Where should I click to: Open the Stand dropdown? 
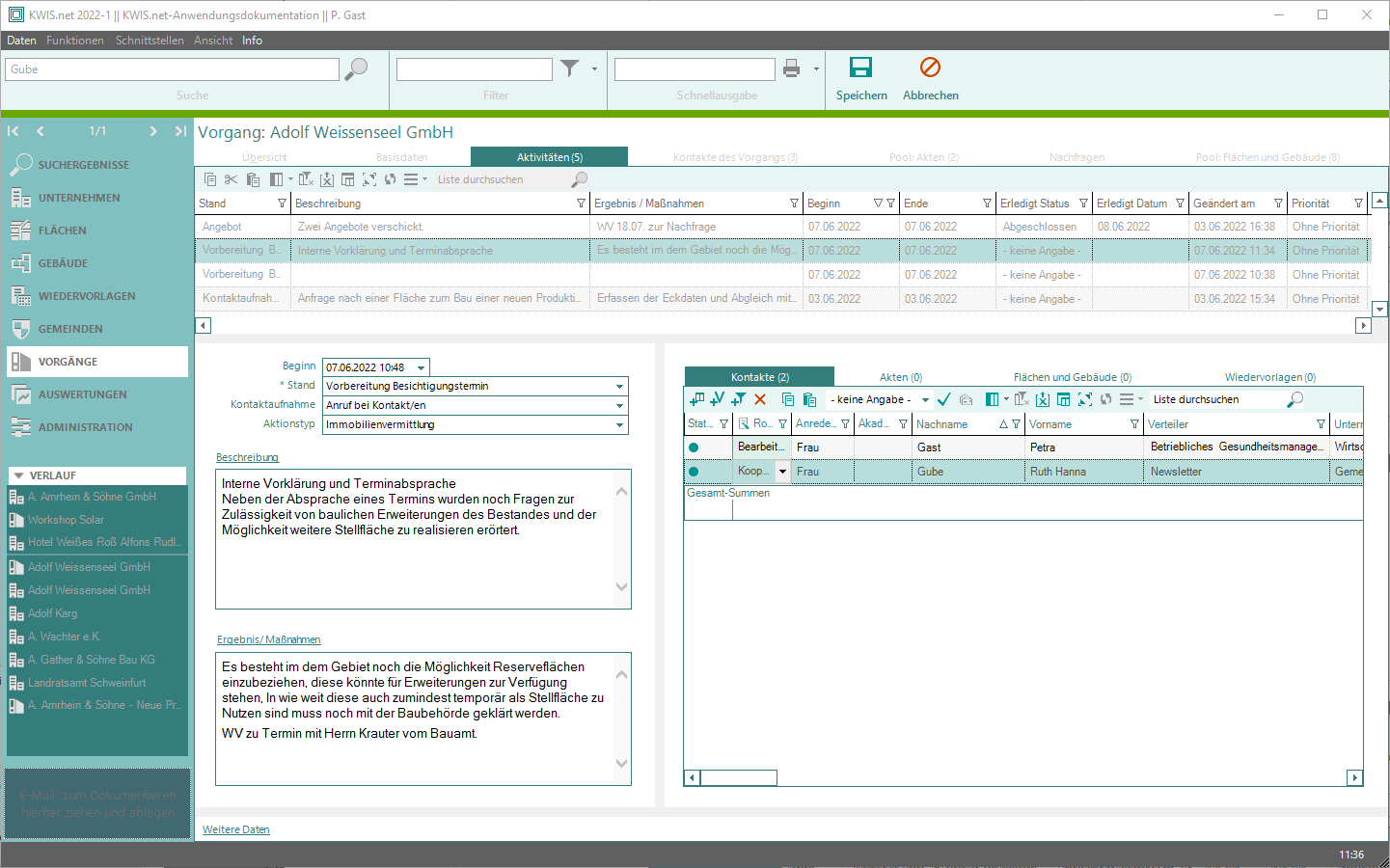click(x=619, y=386)
